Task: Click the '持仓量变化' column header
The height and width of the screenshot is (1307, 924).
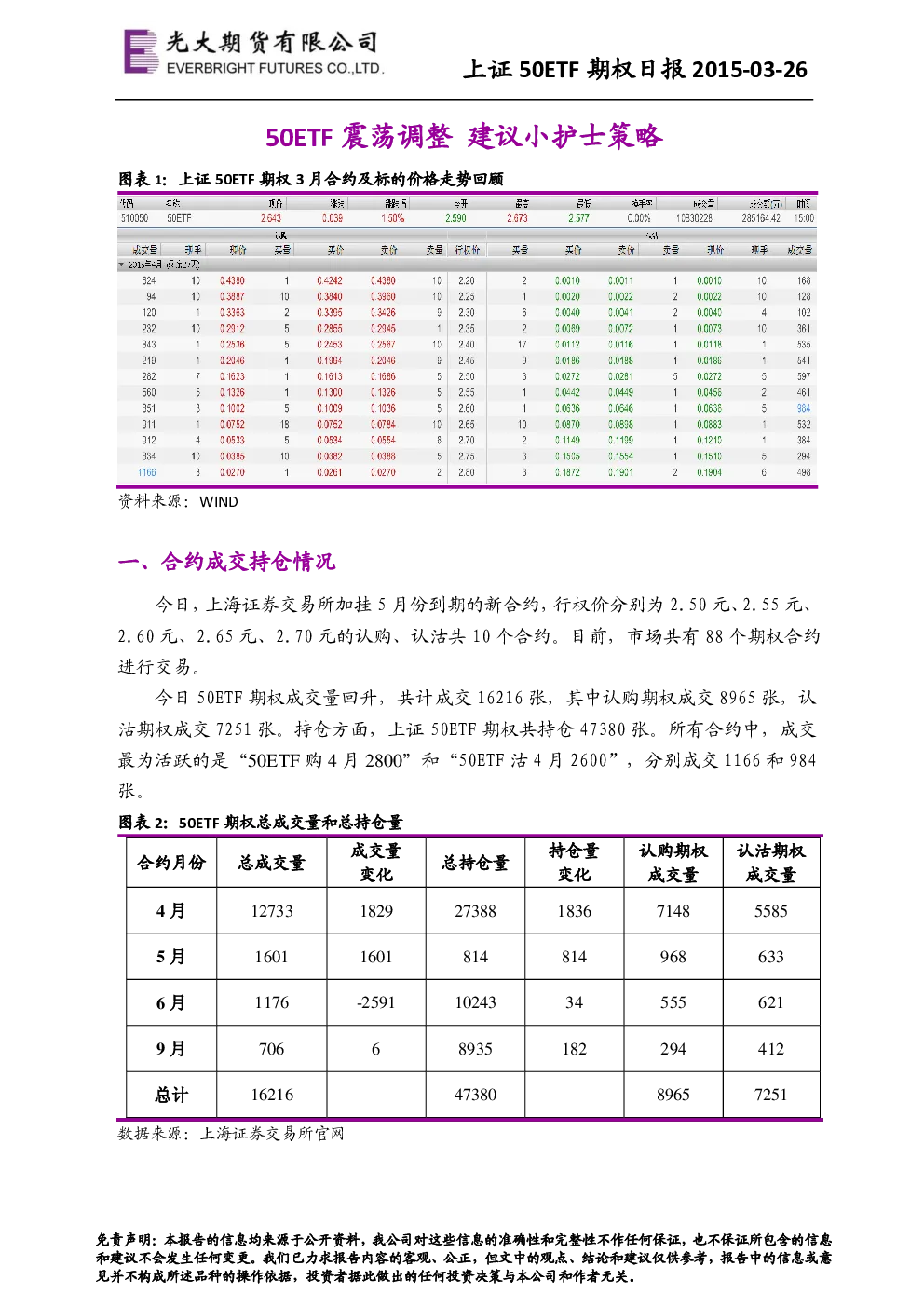Action: click(x=574, y=863)
